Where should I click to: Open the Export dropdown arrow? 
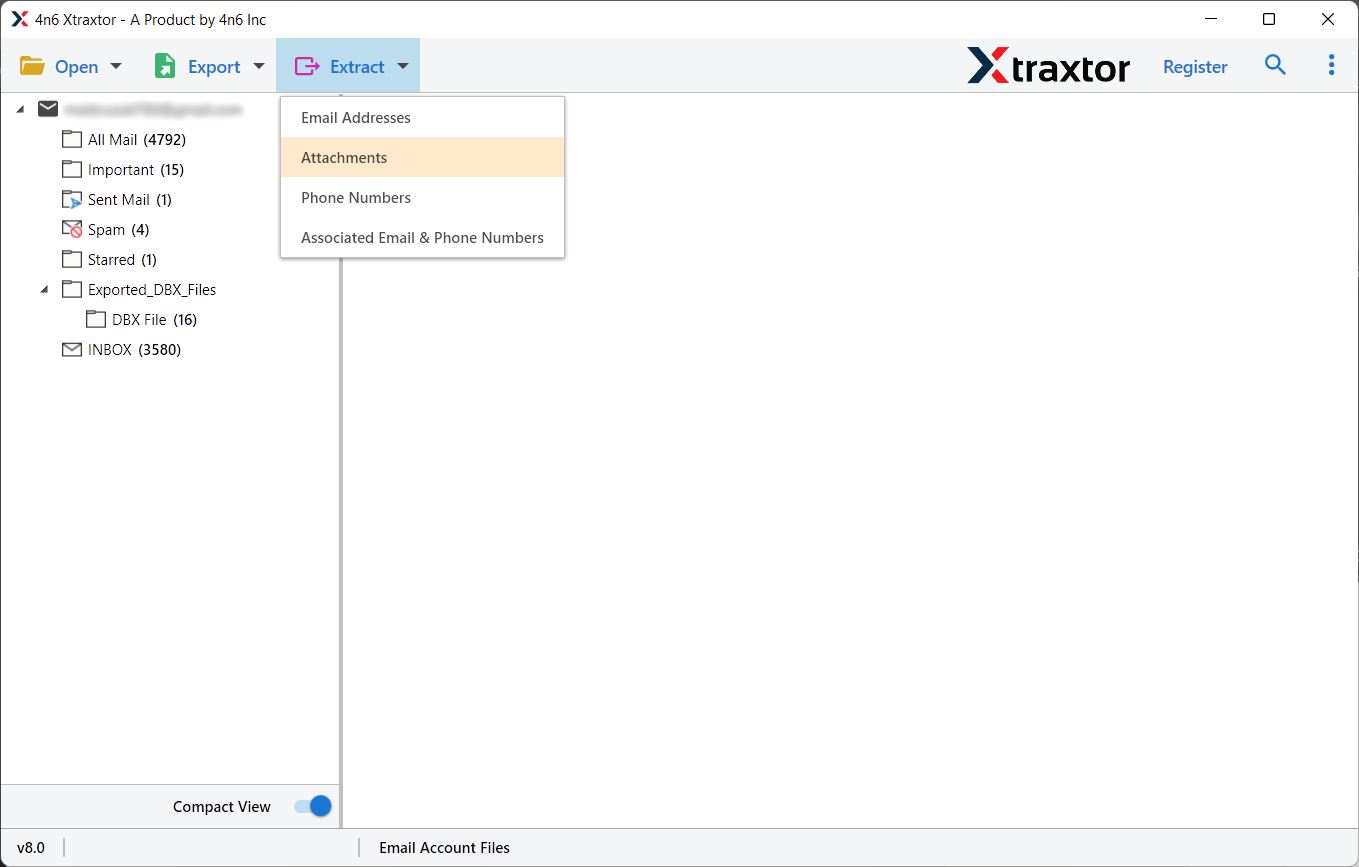tap(258, 65)
